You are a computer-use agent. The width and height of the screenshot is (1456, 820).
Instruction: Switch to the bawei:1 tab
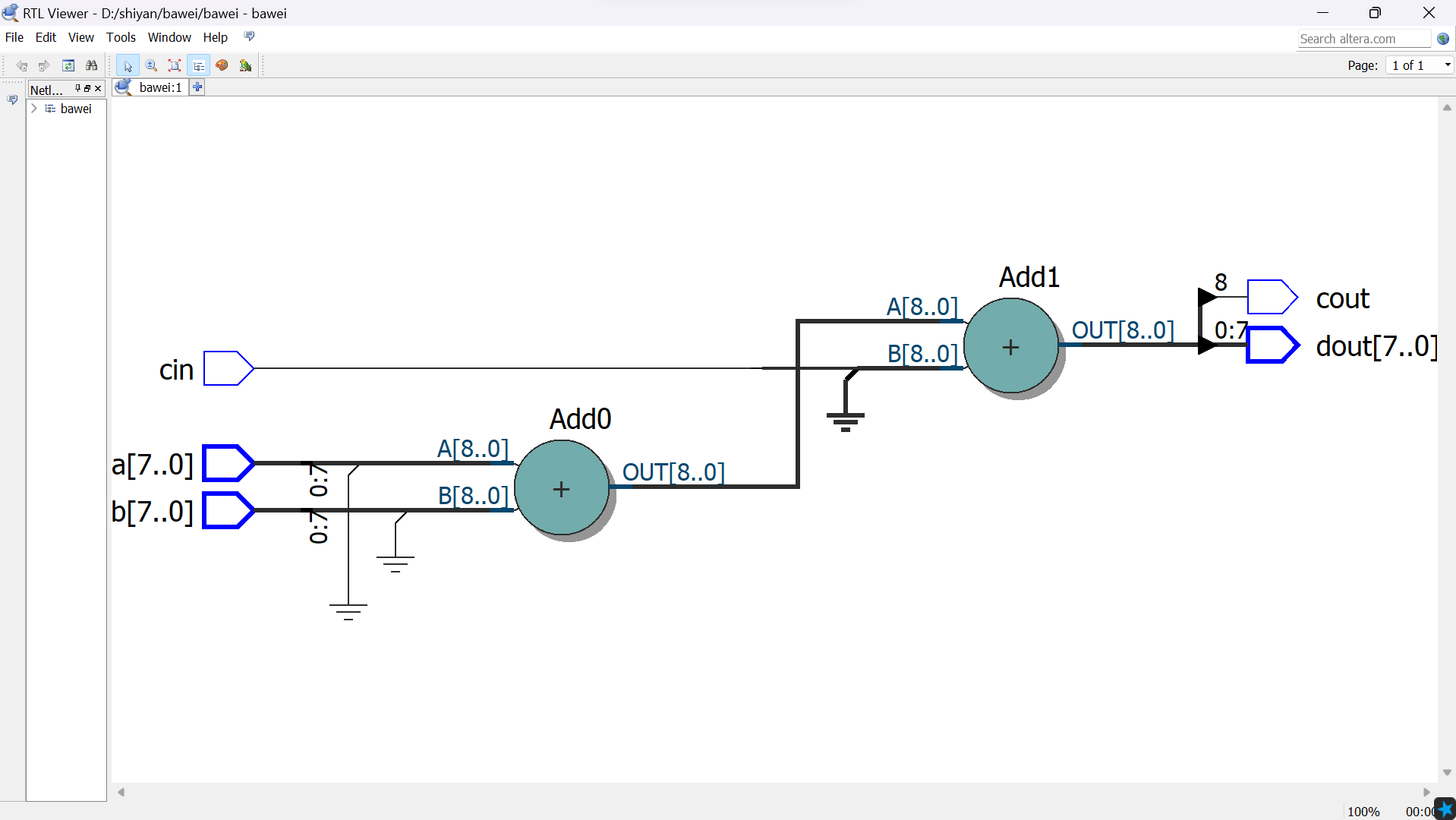(x=150, y=87)
